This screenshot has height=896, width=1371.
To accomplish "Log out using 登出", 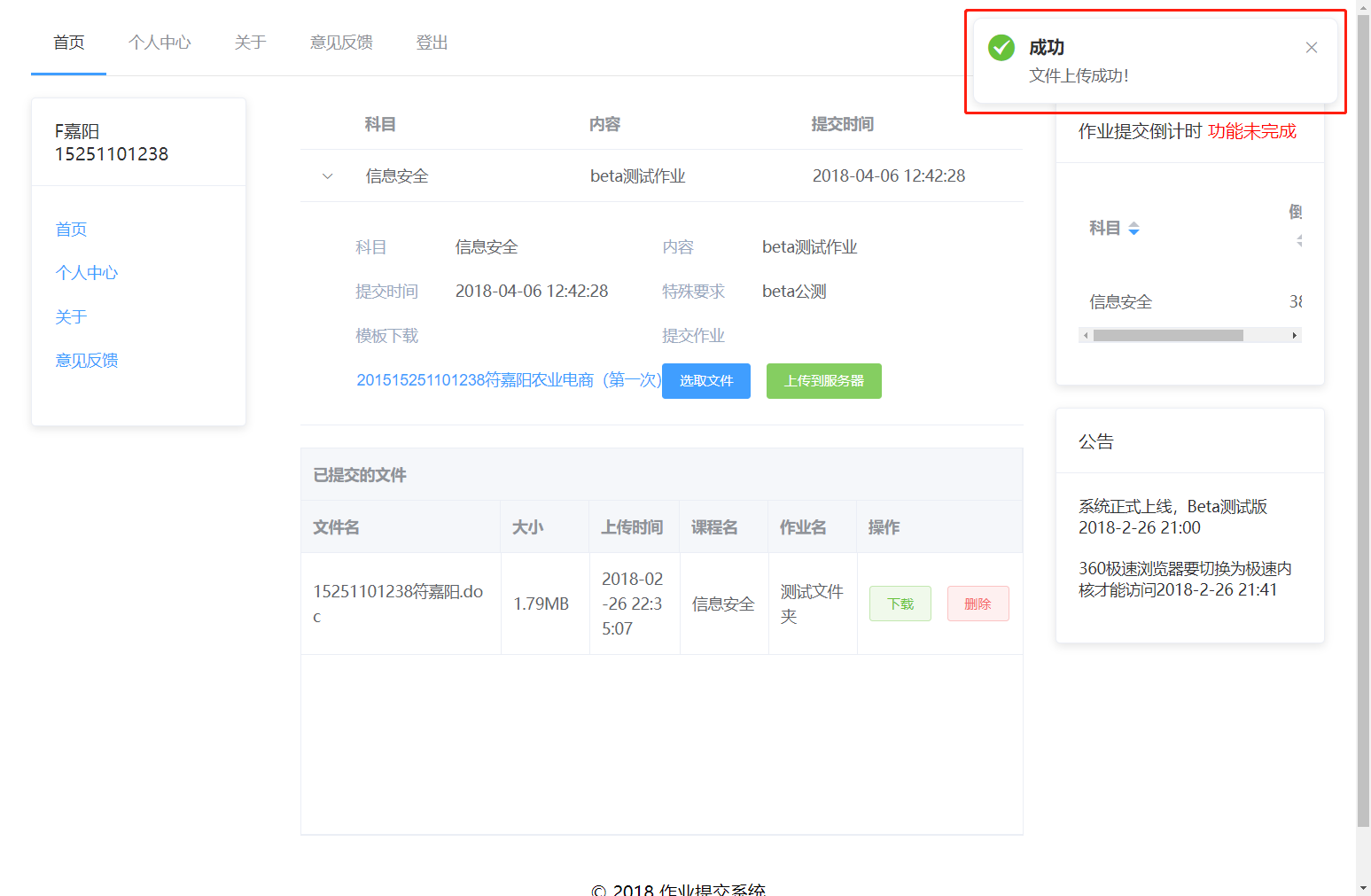I will click(x=432, y=43).
